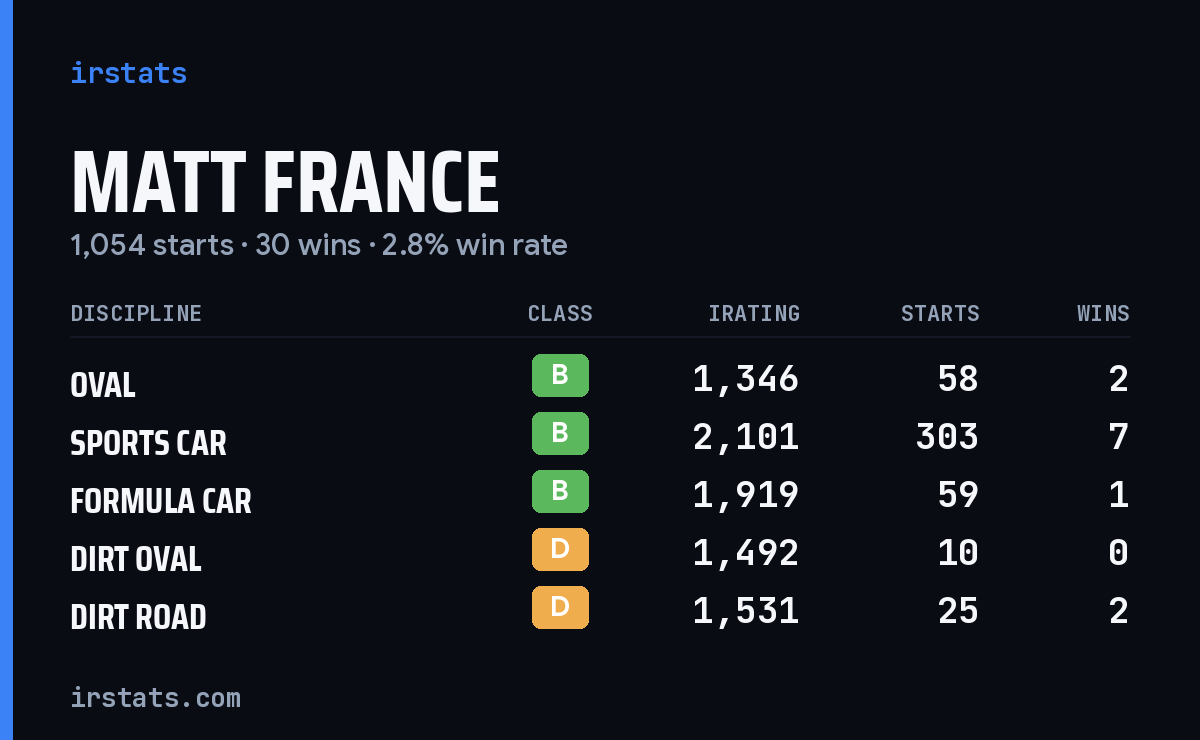Screen dimensions: 1200x740
Task: Select the Dirt Oval class D badge
Action: click(560, 550)
